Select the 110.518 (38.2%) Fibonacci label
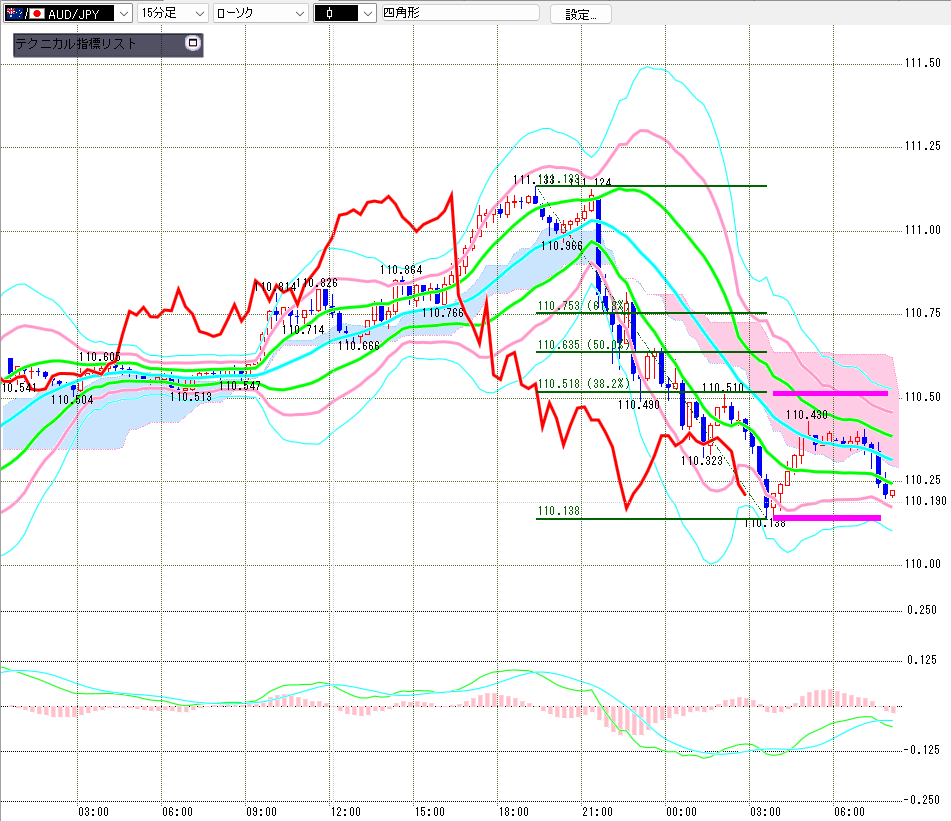 coord(583,384)
